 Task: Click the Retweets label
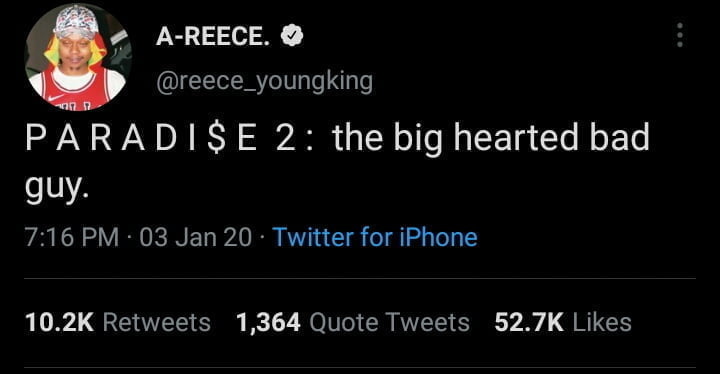point(157,322)
